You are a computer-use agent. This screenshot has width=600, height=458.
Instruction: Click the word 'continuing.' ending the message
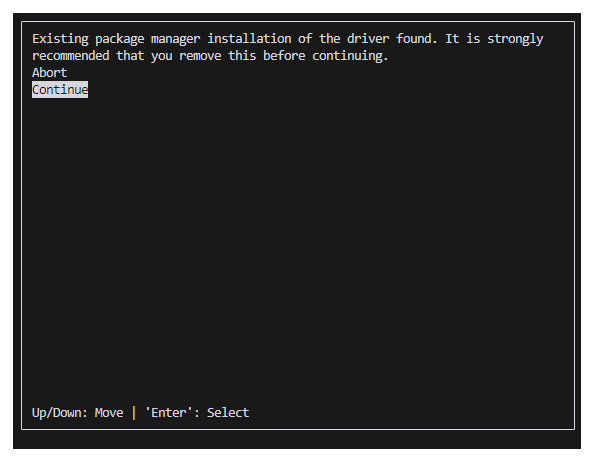[350, 56]
